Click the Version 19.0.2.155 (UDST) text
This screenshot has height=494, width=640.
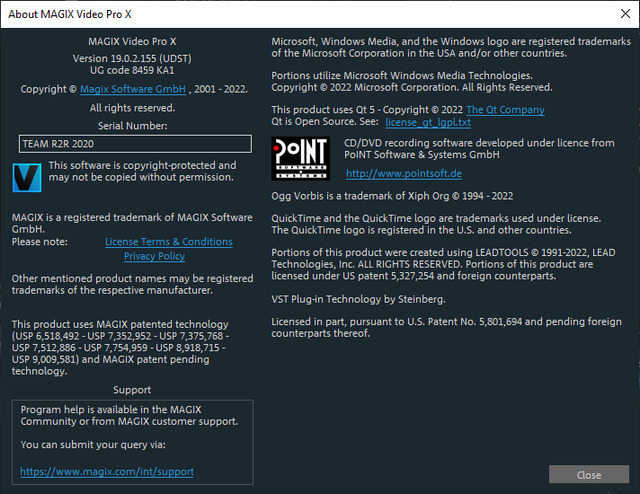132,58
